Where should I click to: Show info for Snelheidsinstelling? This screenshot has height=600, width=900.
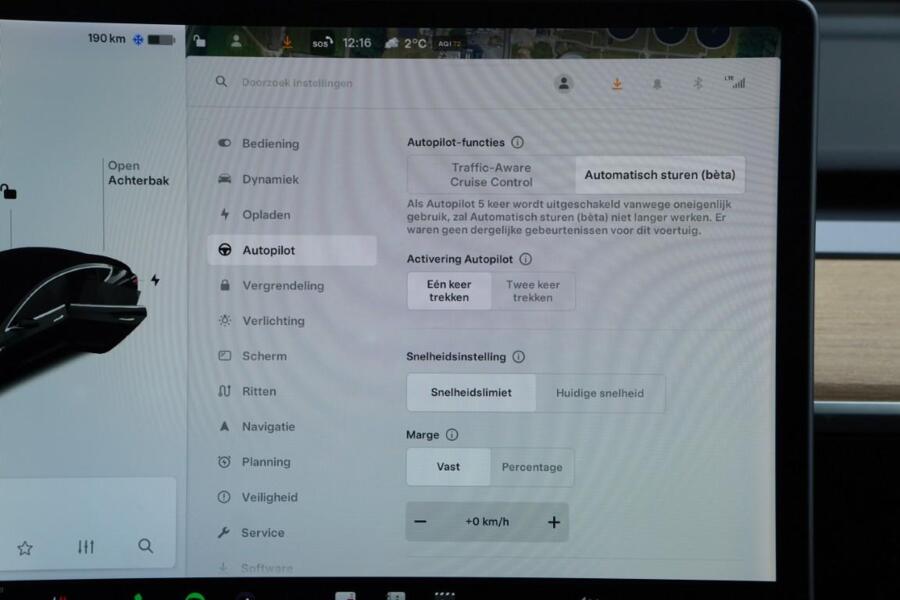(518, 357)
